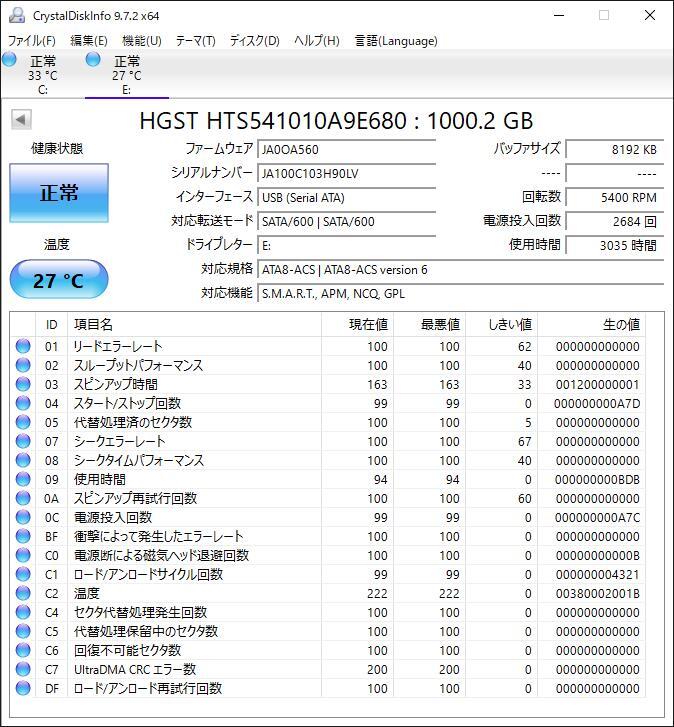674x727 pixels.
Task: Select drive E: tab showing 27 °C
Action: pyautogui.click(x=127, y=74)
